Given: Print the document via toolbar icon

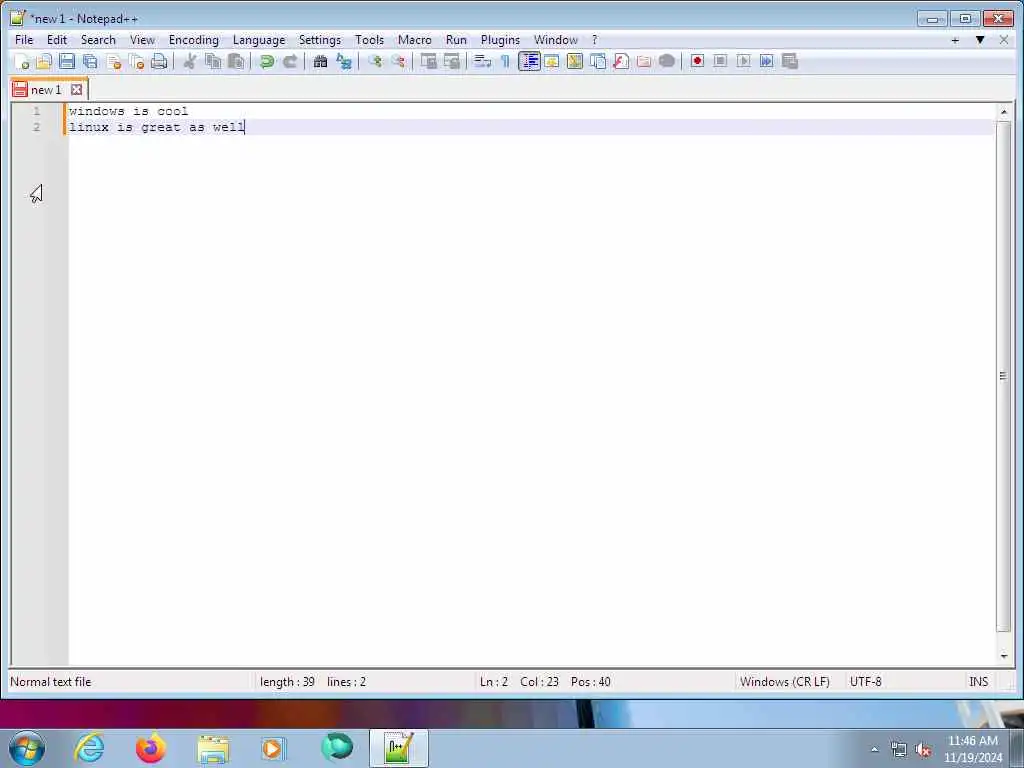Looking at the screenshot, I should click(x=159, y=62).
